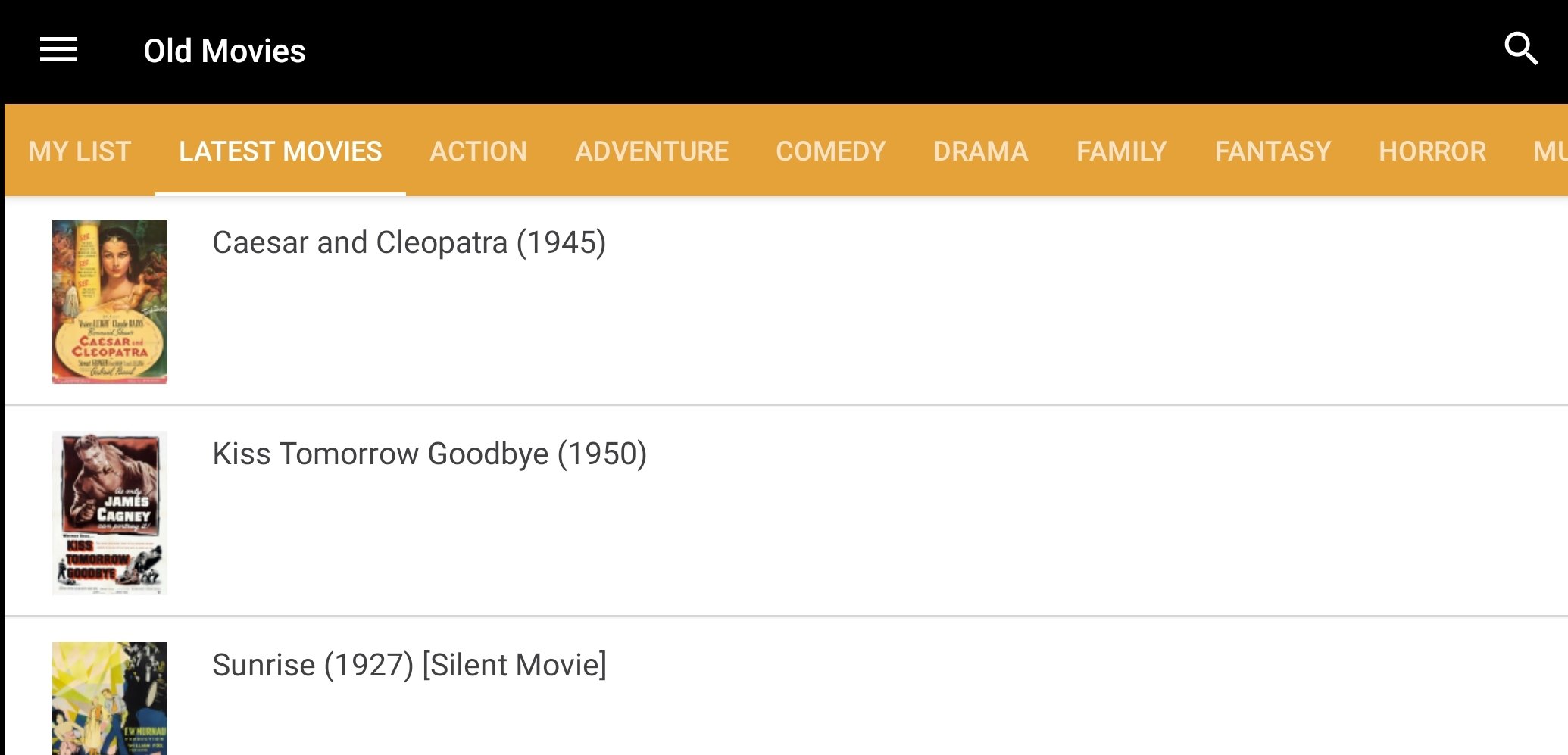Click the Old Movies app title
Viewport: 1568px width, 755px height.
coord(224,51)
